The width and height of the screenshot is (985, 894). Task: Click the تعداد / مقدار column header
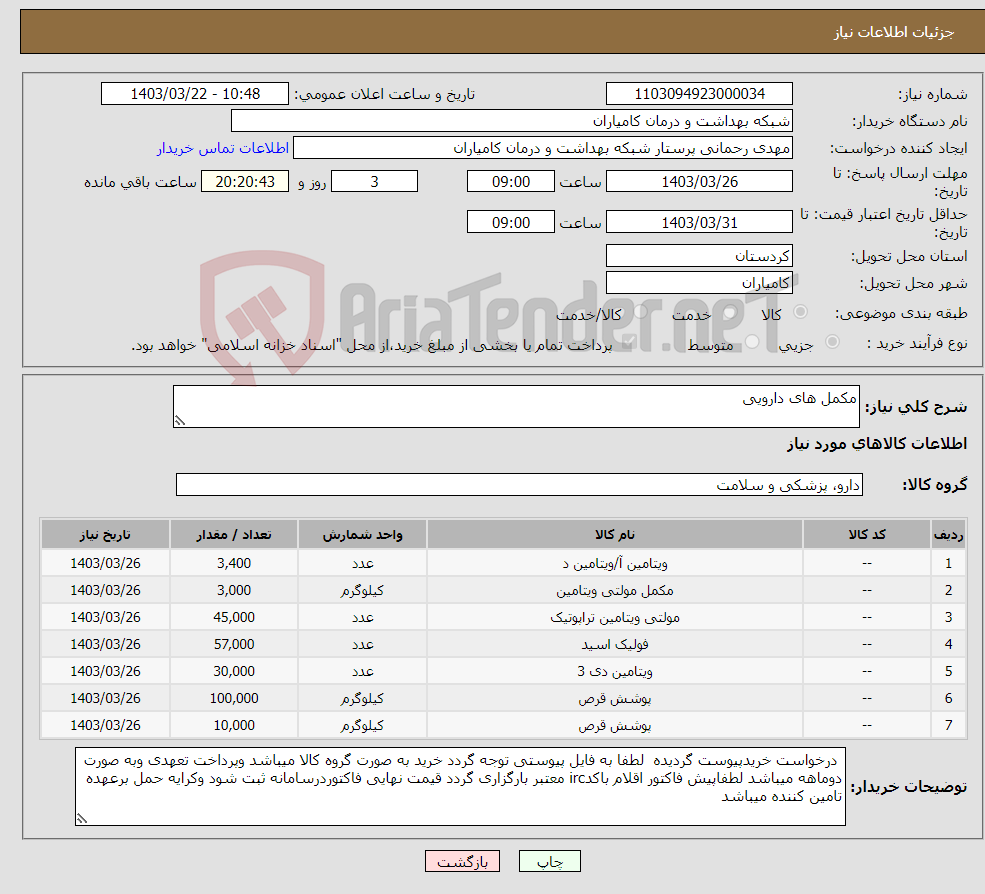234,535
